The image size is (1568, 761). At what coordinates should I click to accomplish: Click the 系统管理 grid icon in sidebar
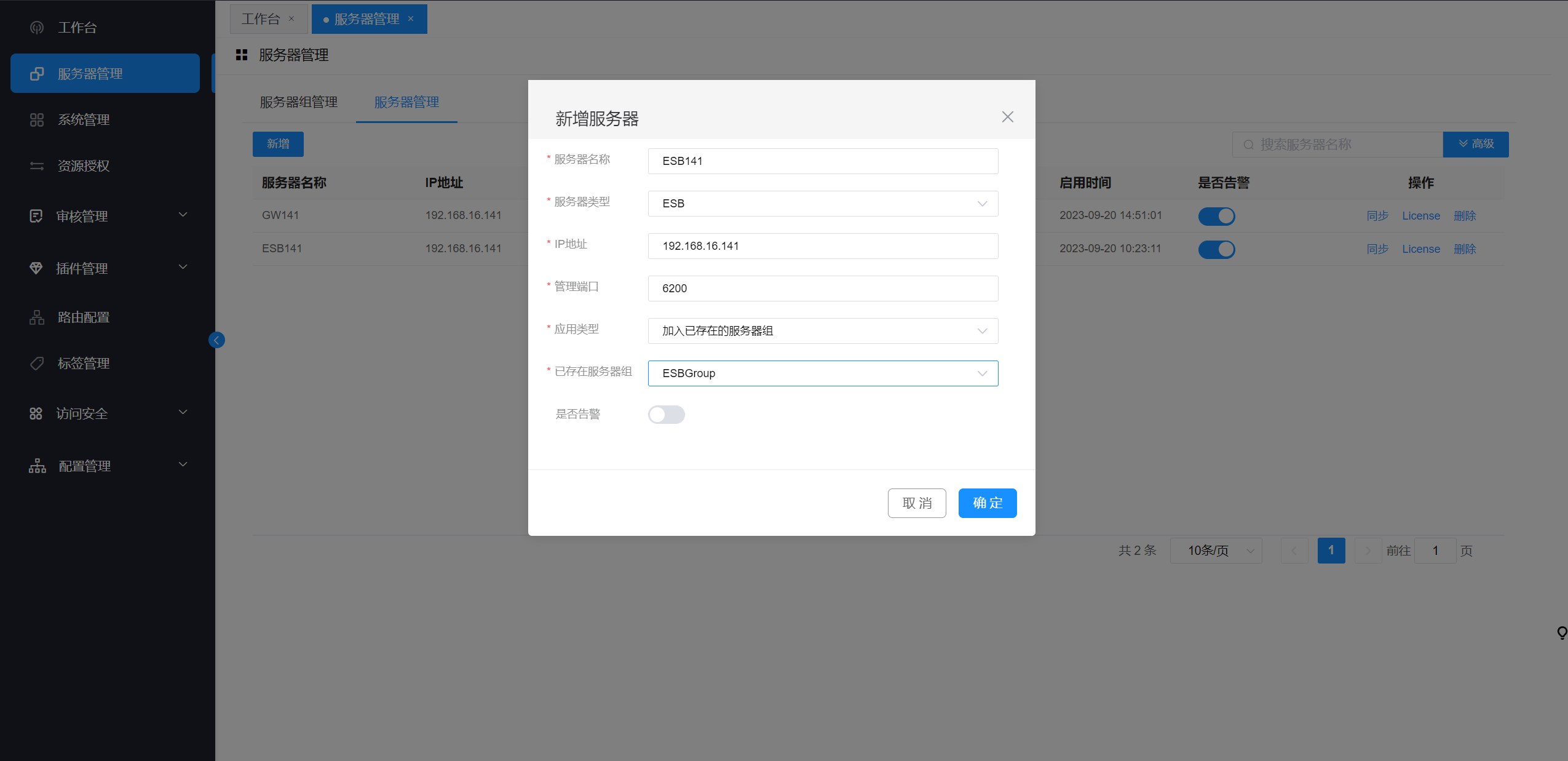37,120
